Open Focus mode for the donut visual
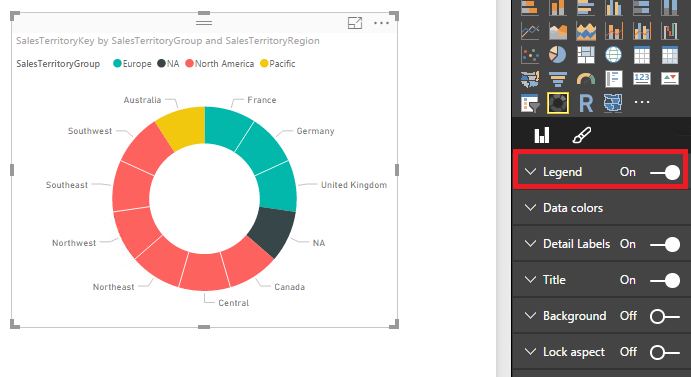The image size is (691, 377). point(355,23)
